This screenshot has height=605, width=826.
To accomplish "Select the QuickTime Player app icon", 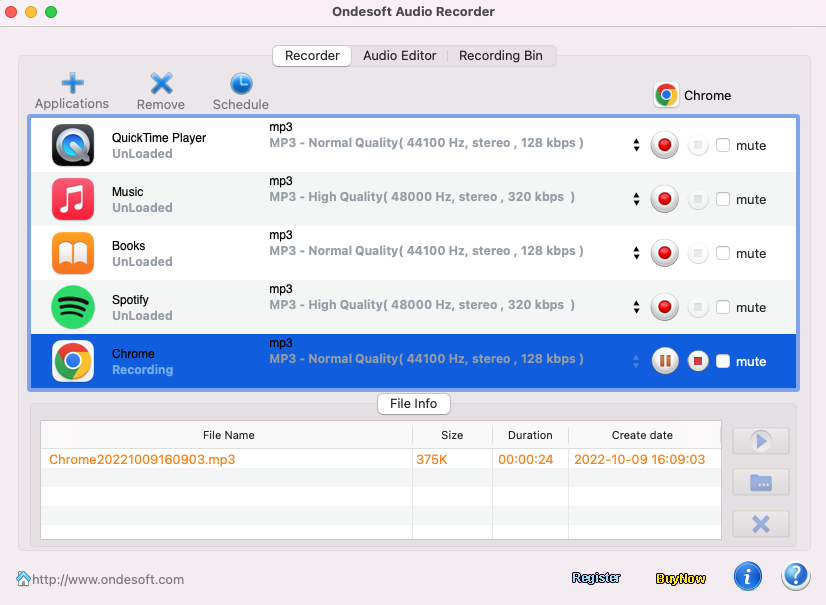I will 73,145.
